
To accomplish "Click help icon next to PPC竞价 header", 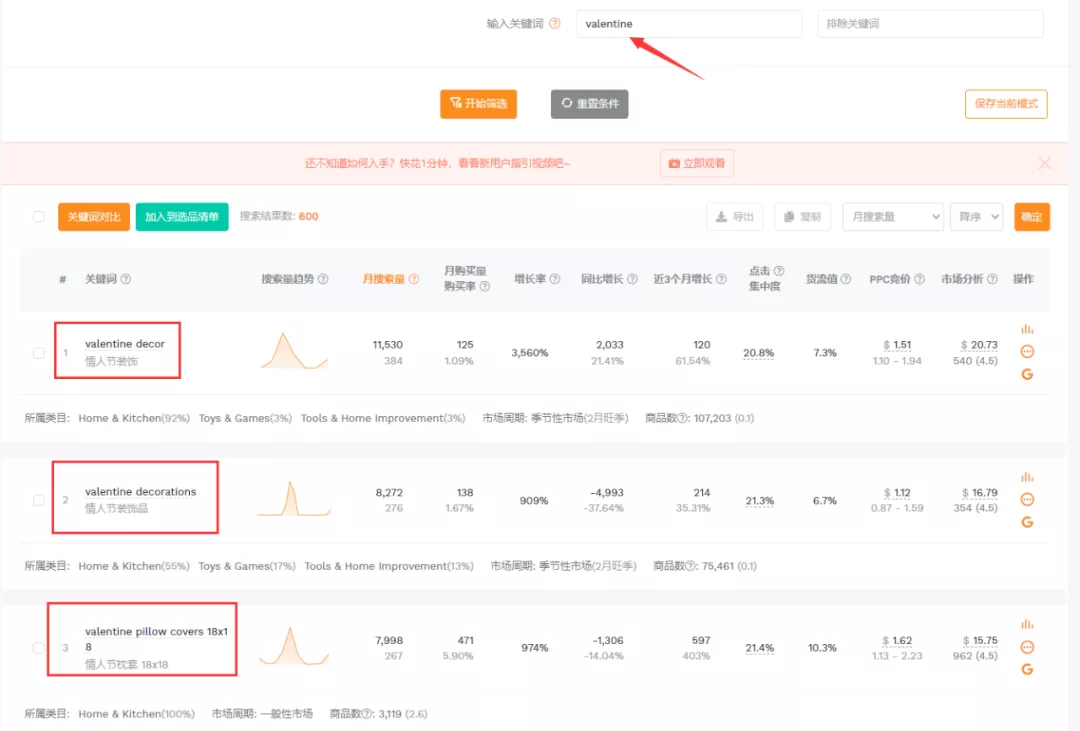I will pos(920,279).
